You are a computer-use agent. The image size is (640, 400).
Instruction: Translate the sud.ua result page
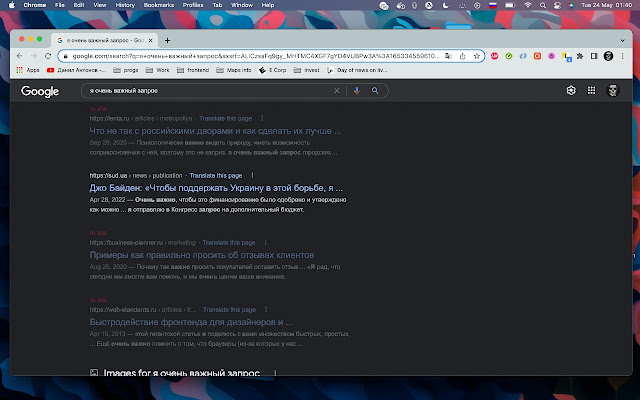coord(216,176)
